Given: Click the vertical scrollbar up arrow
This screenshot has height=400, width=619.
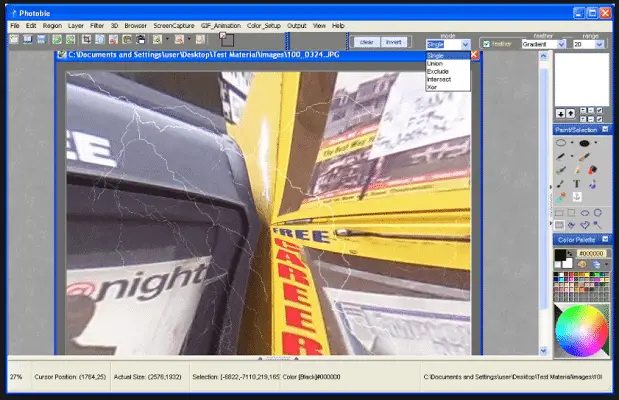Looking at the screenshot, I should 544,56.
